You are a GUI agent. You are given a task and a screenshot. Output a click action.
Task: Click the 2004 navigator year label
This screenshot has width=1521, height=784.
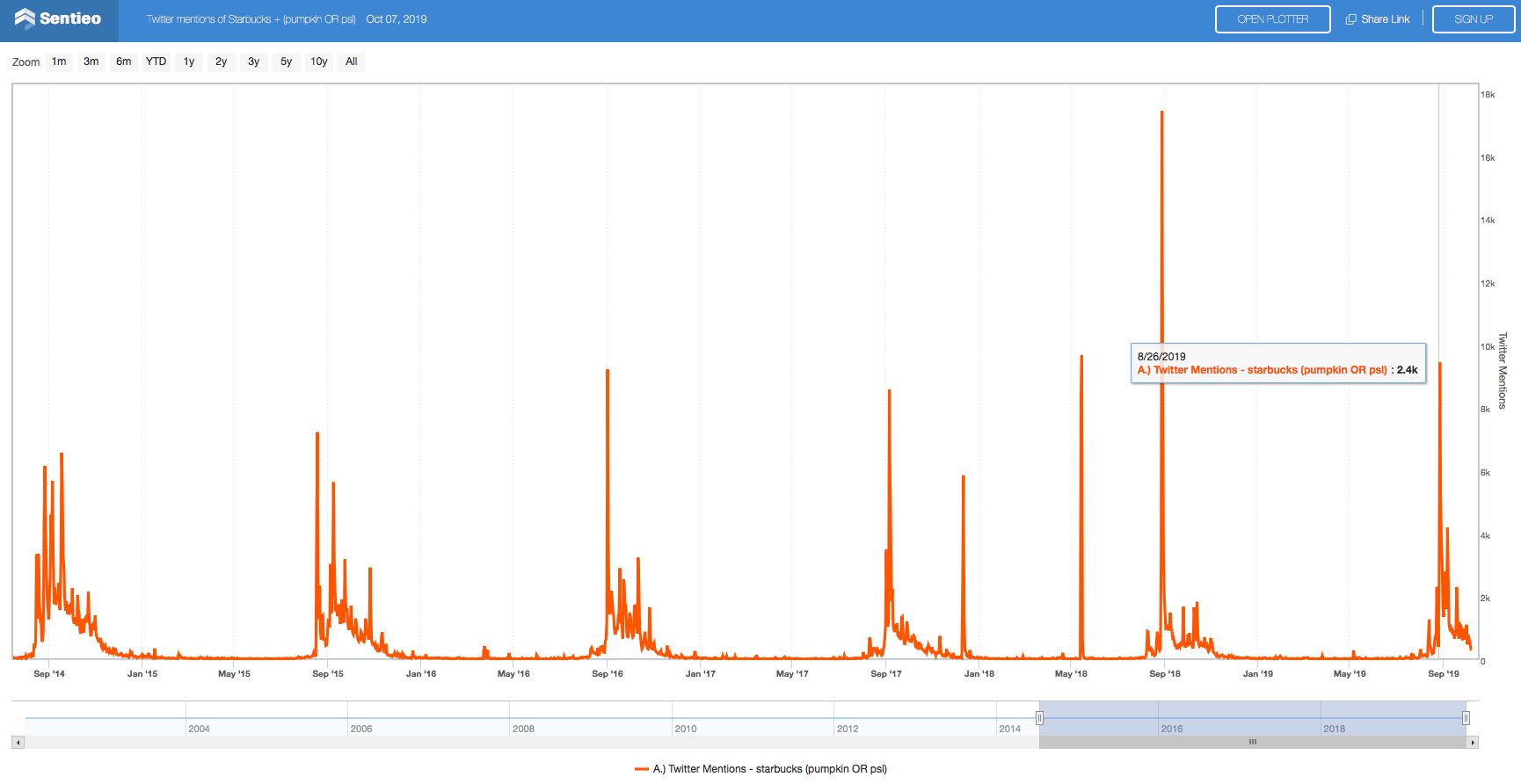(200, 729)
